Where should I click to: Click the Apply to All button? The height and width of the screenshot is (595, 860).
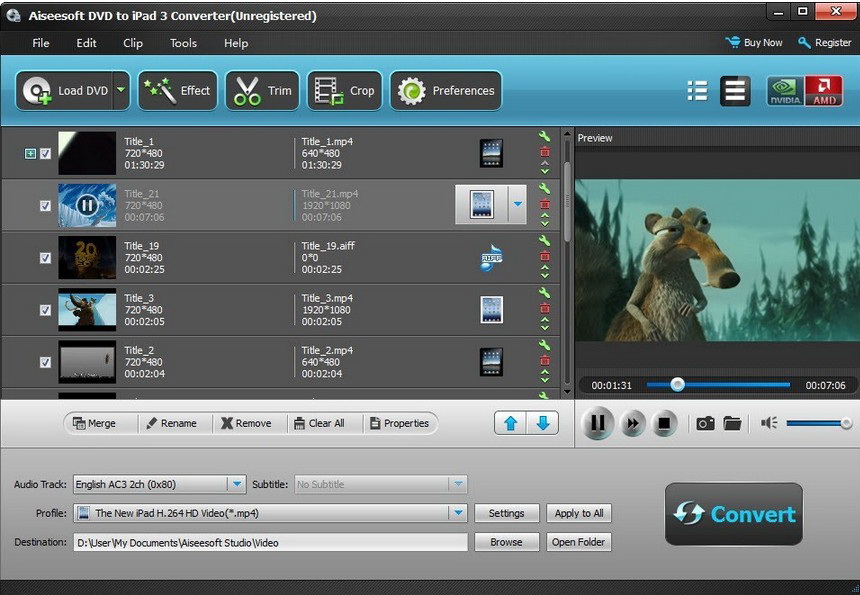[579, 513]
